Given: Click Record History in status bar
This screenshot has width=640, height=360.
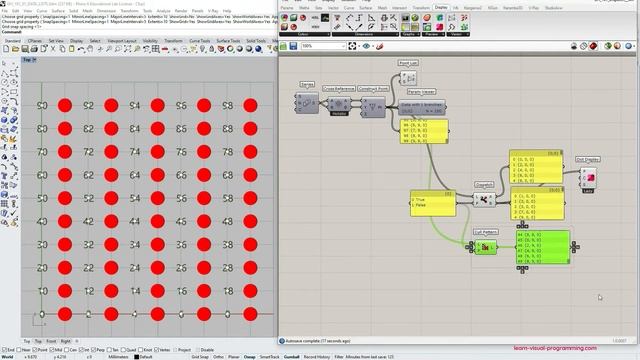Looking at the screenshot, I should [317, 357].
